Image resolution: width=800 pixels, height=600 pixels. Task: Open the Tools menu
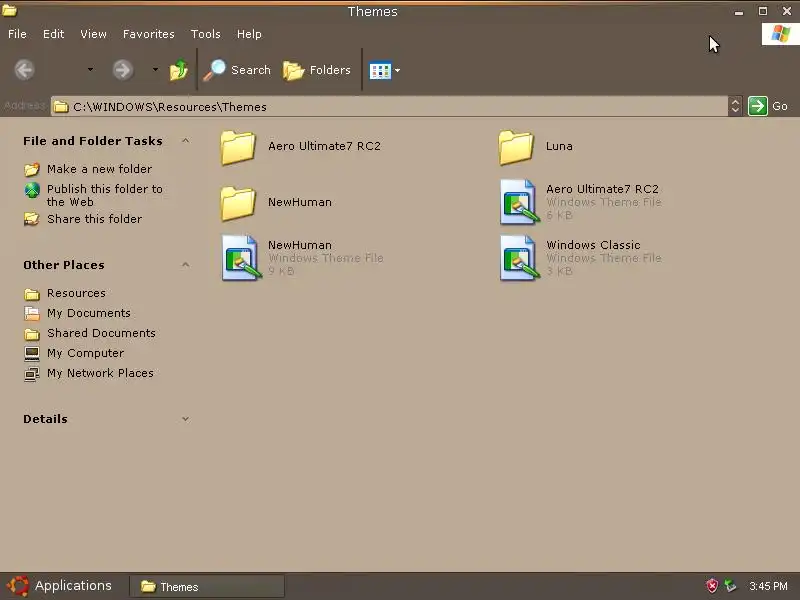[x=205, y=34]
